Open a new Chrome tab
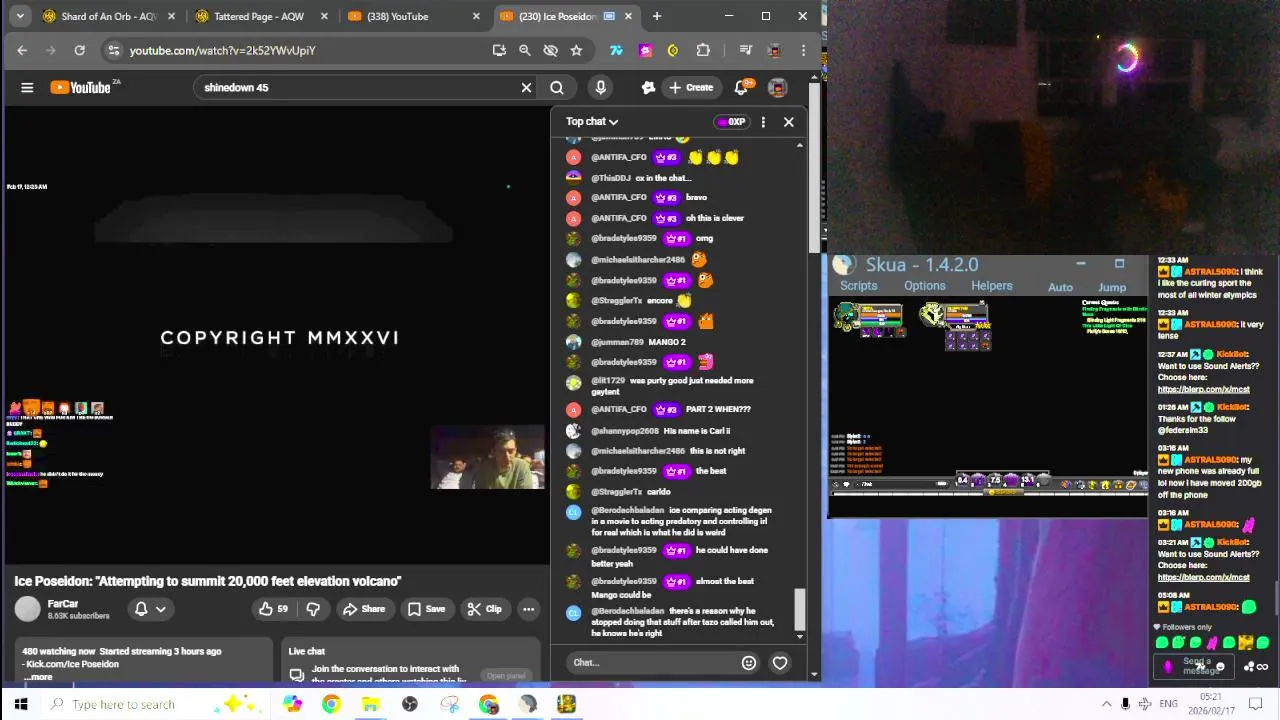This screenshot has height=720, width=1280. click(x=657, y=16)
